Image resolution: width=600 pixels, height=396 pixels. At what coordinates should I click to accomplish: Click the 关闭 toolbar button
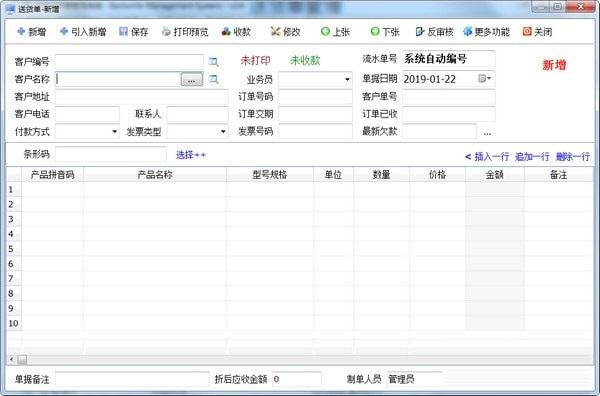(x=537, y=32)
